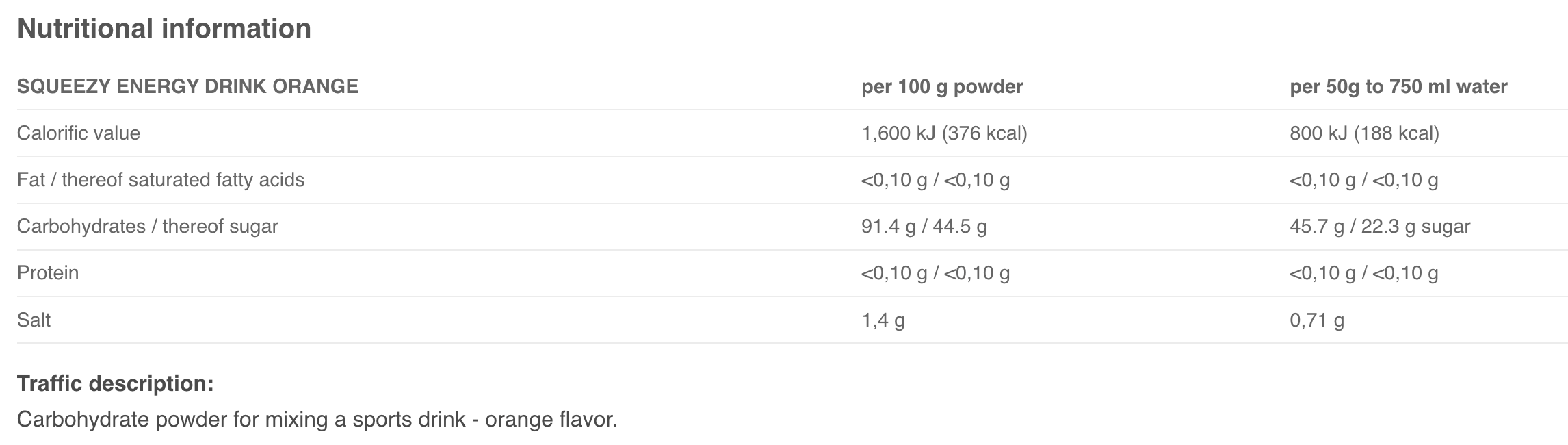
Task: Click the 91.4 g / 44.5 g value
Action: [x=924, y=227]
